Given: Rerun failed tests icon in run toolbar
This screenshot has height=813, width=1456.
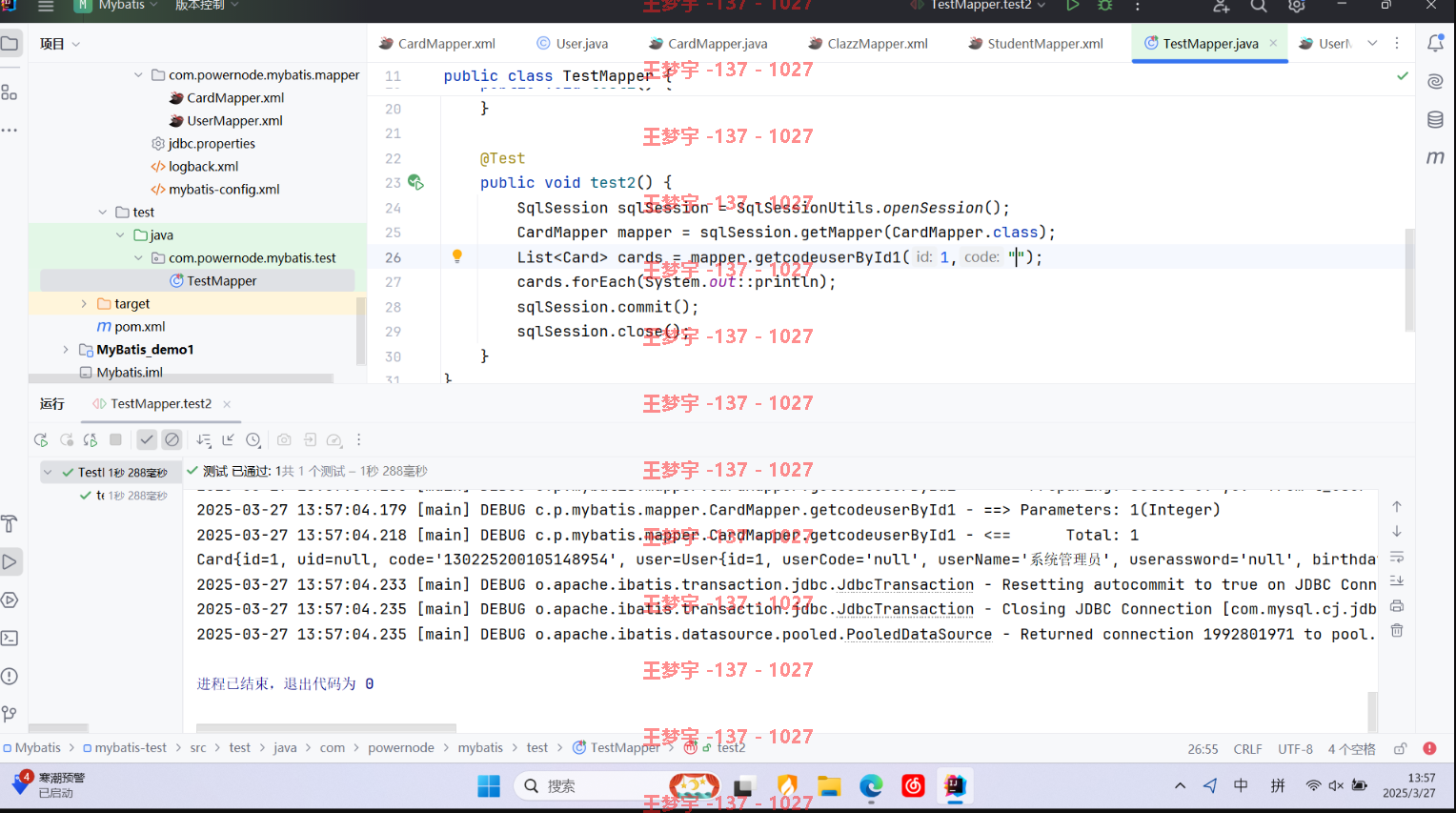Looking at the screenshot, I should (66, 439).
